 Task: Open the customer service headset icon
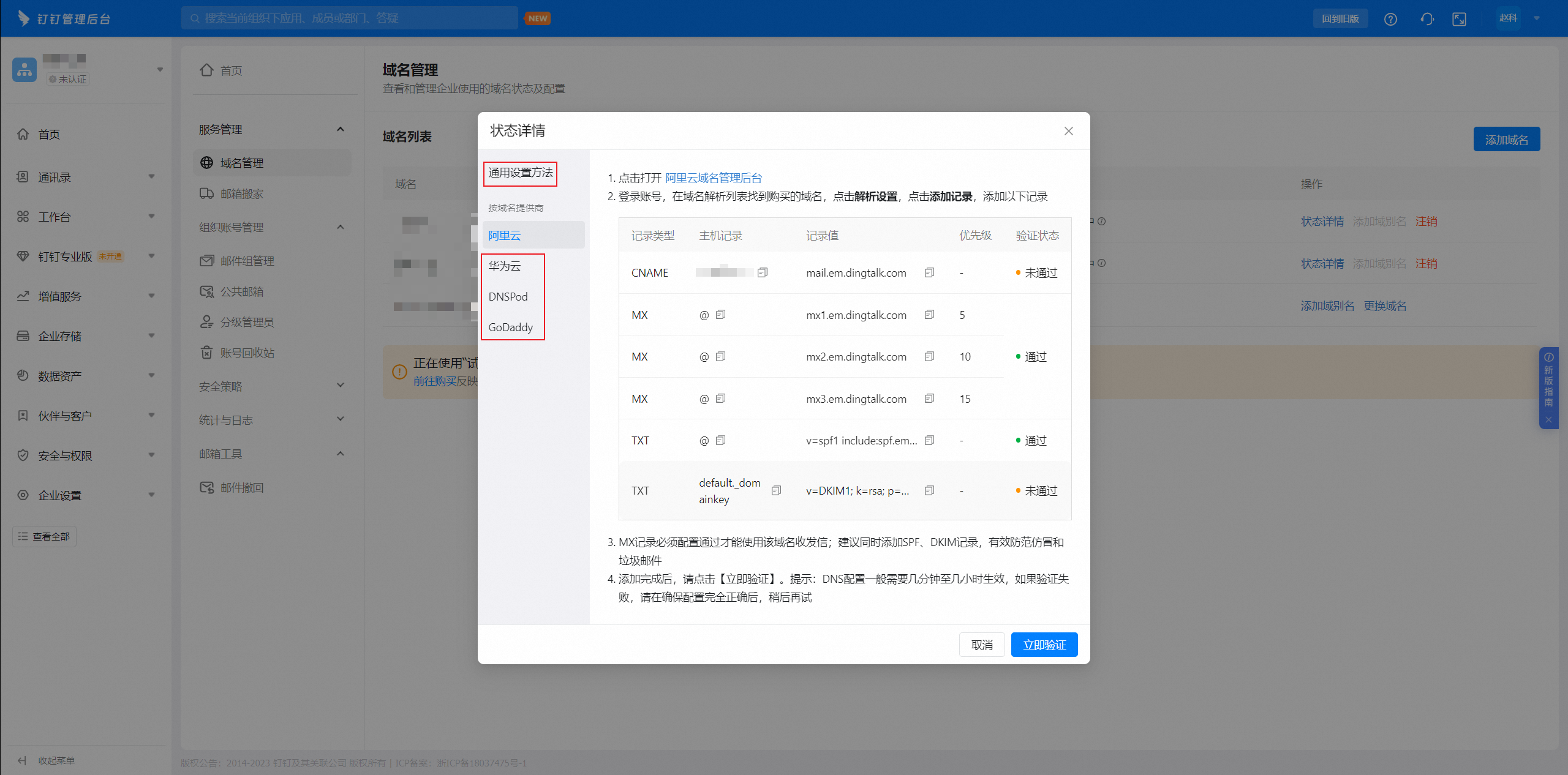[1427, 19]
